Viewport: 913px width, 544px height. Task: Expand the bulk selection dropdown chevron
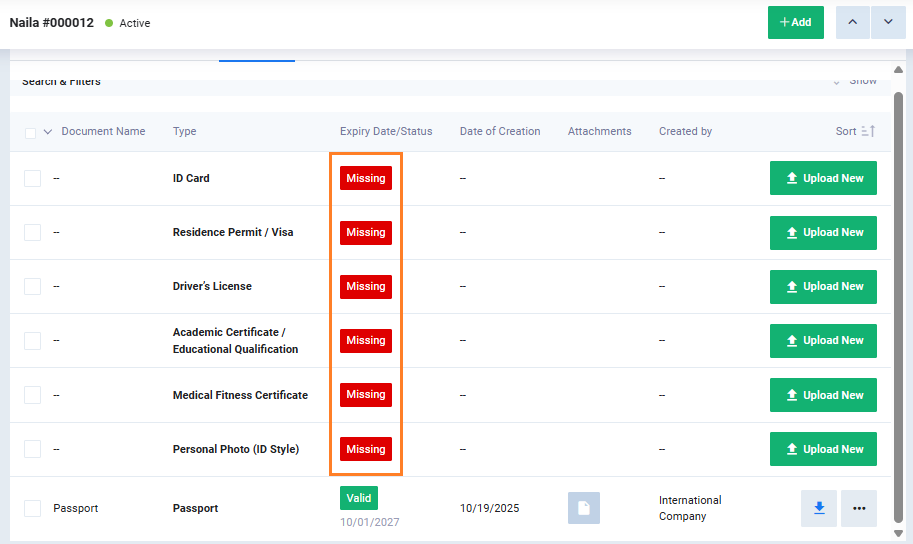(x=47, y=132)
